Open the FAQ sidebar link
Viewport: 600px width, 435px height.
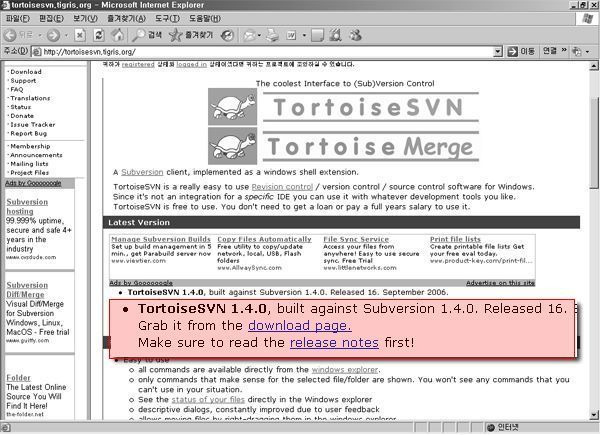16,89
